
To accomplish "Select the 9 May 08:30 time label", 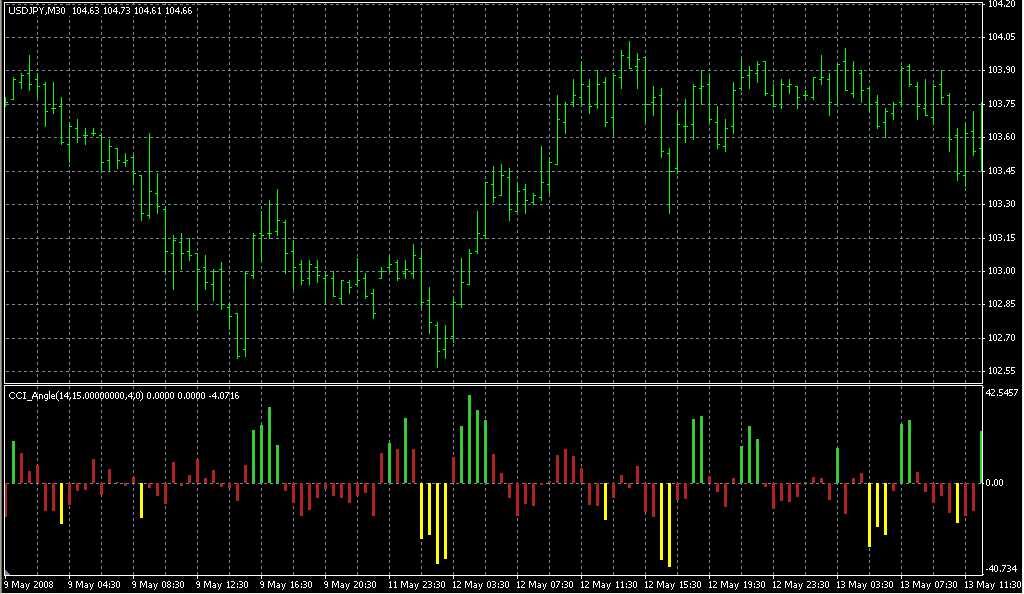I will pyautogui.click(x=158, y=585).
